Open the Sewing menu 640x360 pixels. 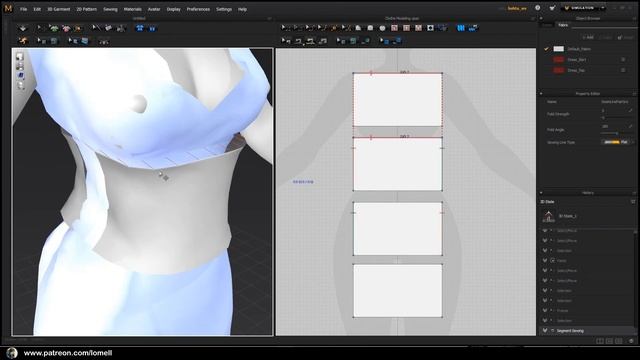(110, 9)
